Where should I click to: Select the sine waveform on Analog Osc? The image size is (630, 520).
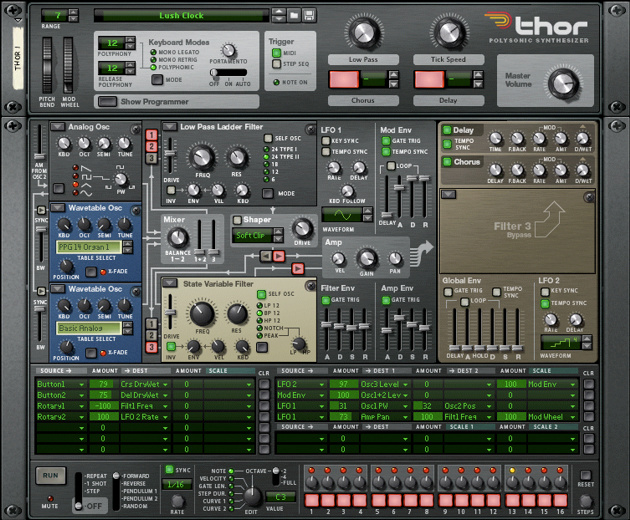click(76, 193)
